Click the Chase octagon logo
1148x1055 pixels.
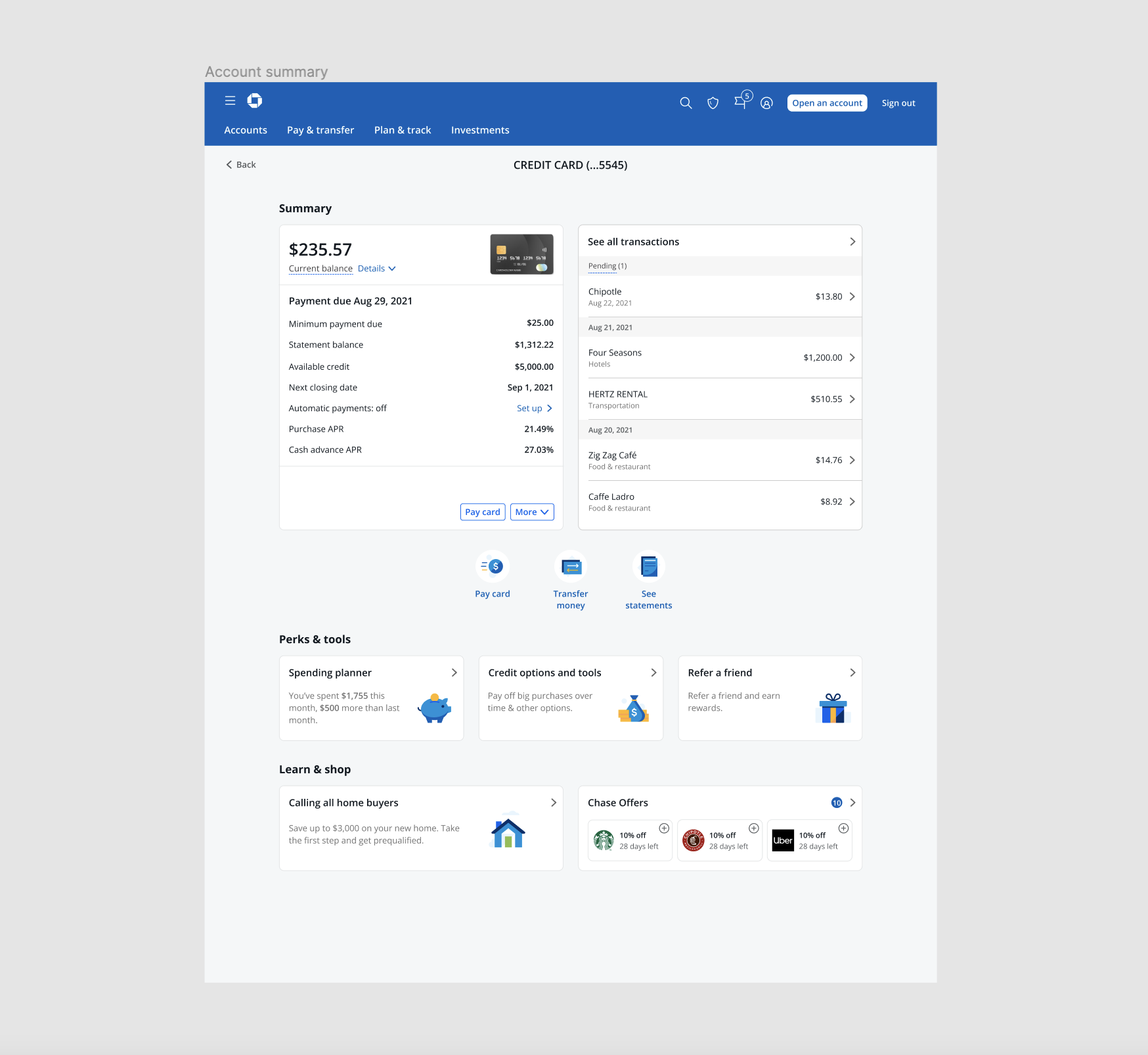(255, 101)
